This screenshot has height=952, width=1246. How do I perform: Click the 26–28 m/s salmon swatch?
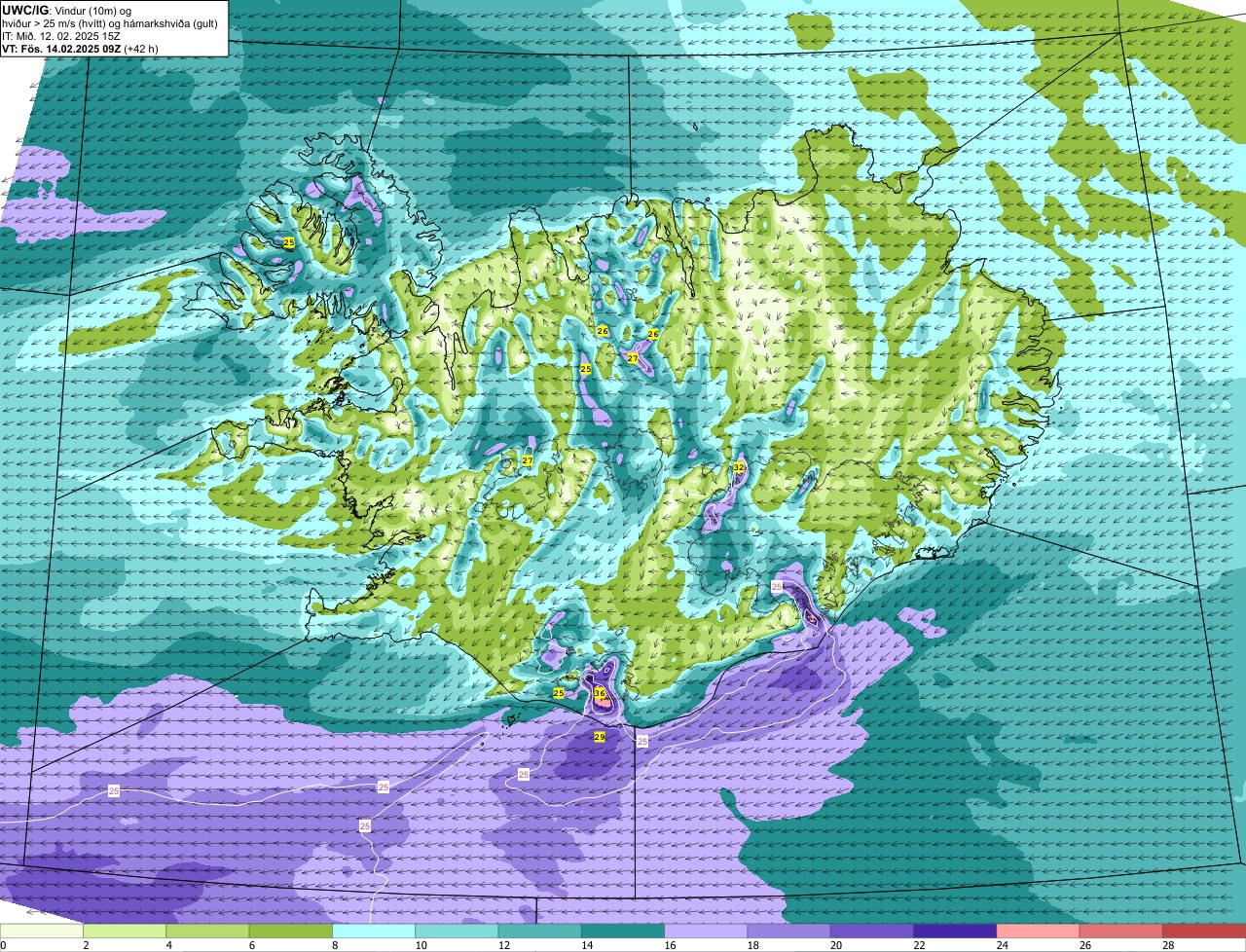click(x=1121, y=932)
